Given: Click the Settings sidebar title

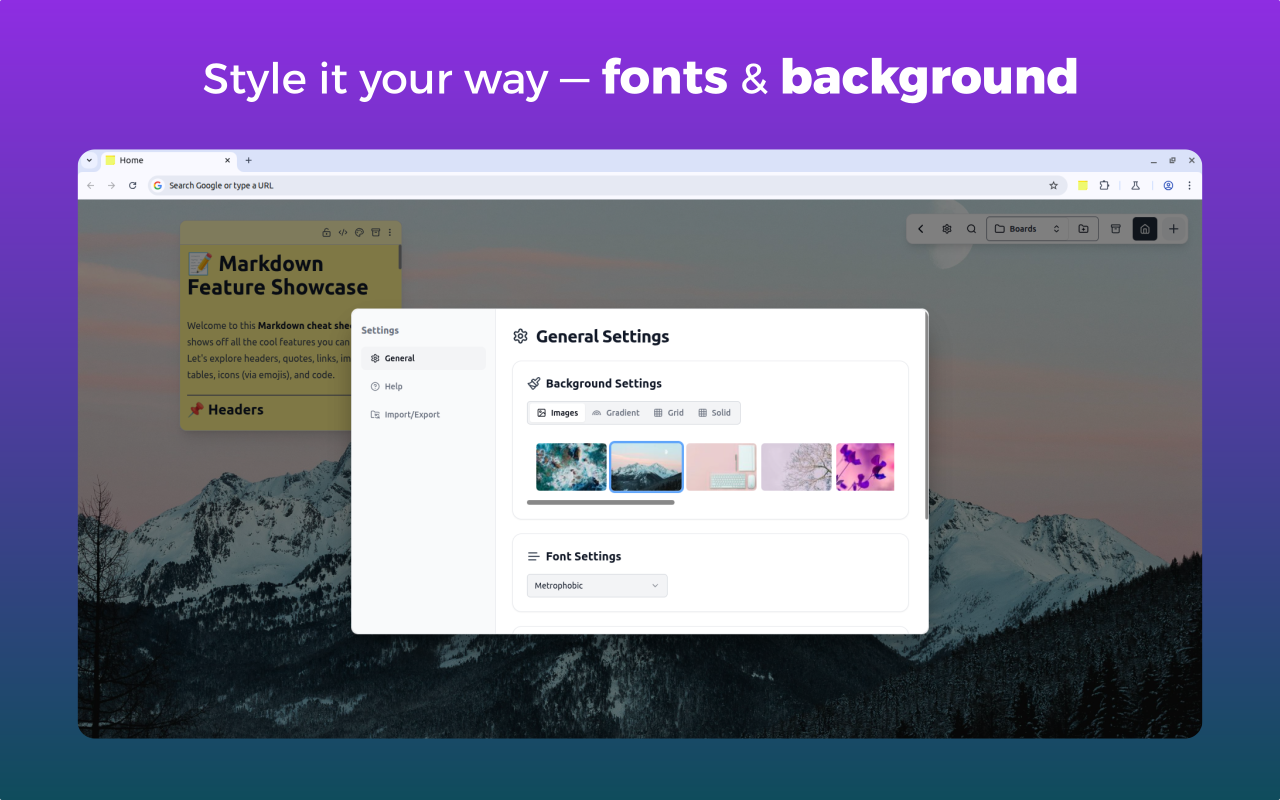Looking at the screenshot, I should coord(380,330).
